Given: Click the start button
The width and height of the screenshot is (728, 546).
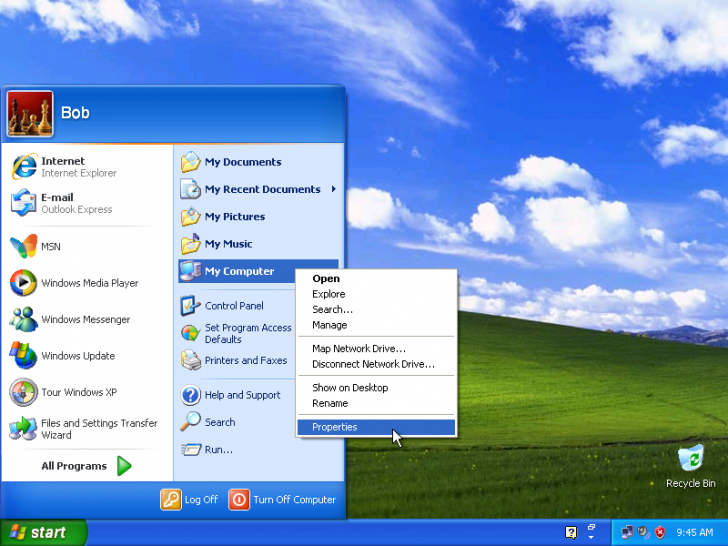Looking at the screenshot, I should tap(44, 532).
